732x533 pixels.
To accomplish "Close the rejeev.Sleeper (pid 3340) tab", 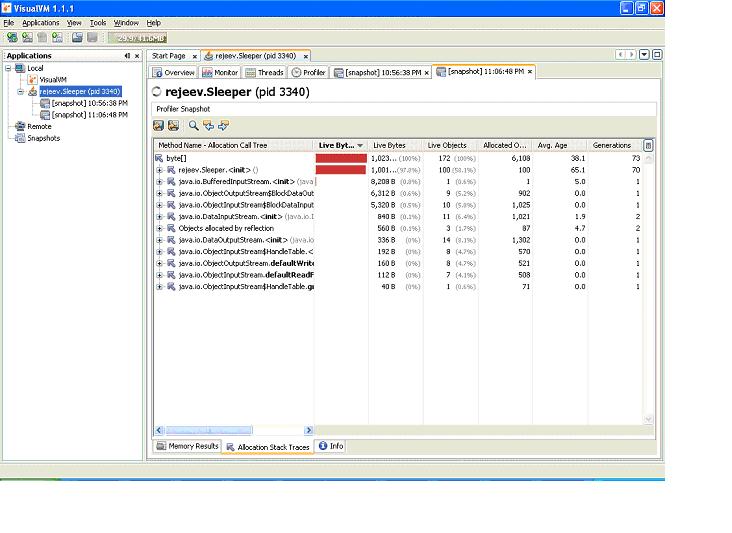I will click(306, 56).
